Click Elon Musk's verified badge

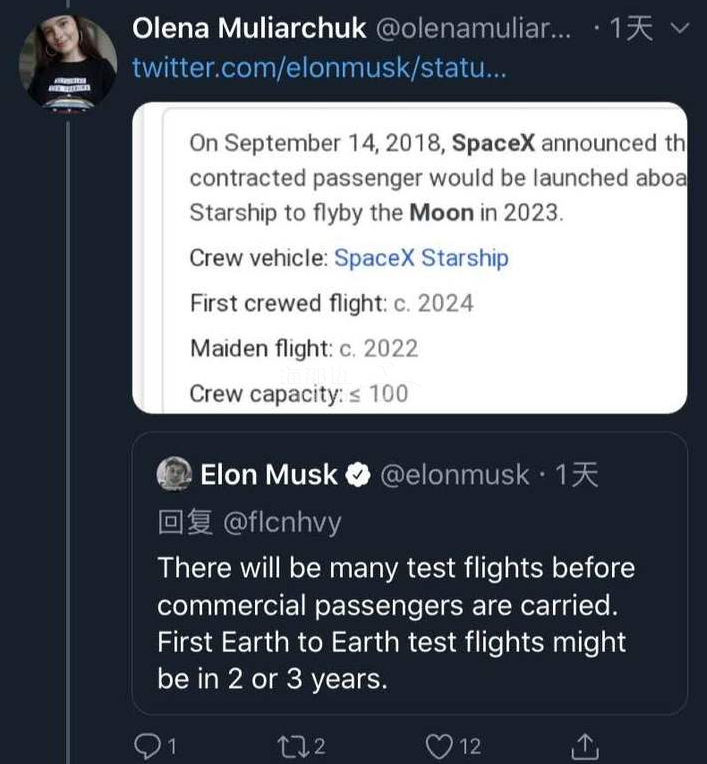[358, 475]
